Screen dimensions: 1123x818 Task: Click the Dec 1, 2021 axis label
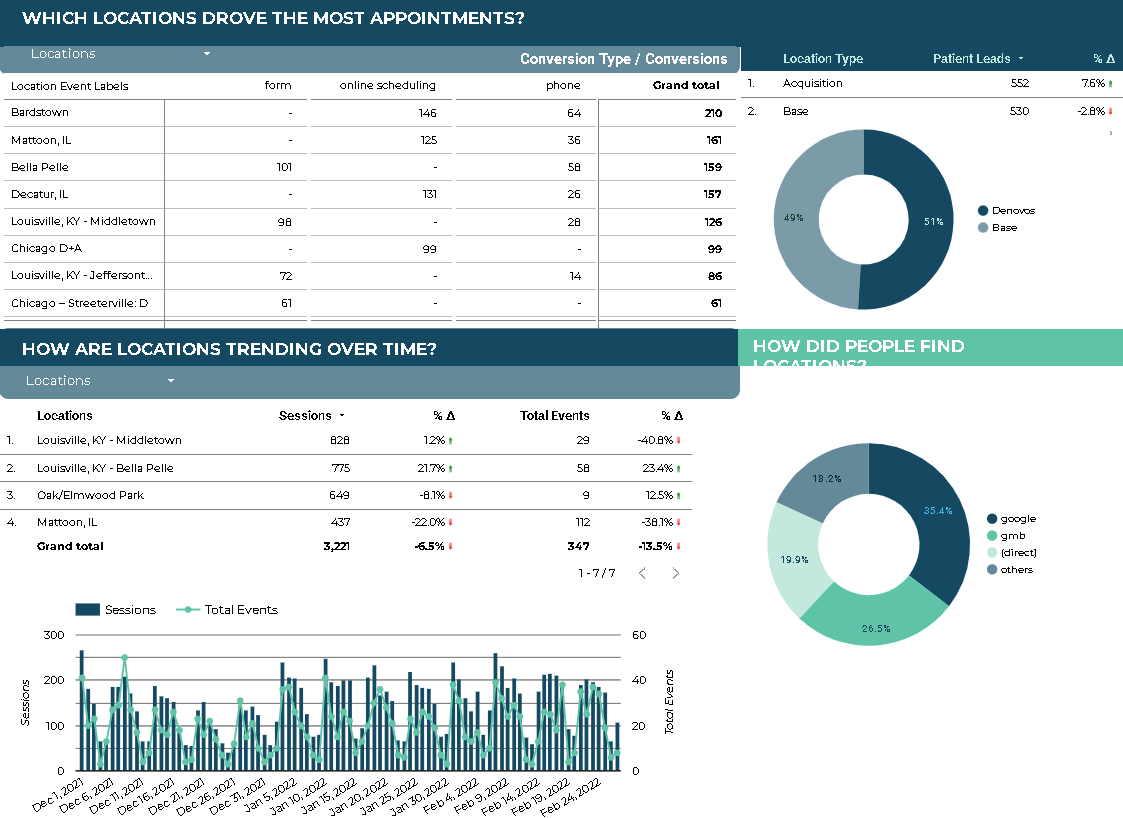(59, 794)
